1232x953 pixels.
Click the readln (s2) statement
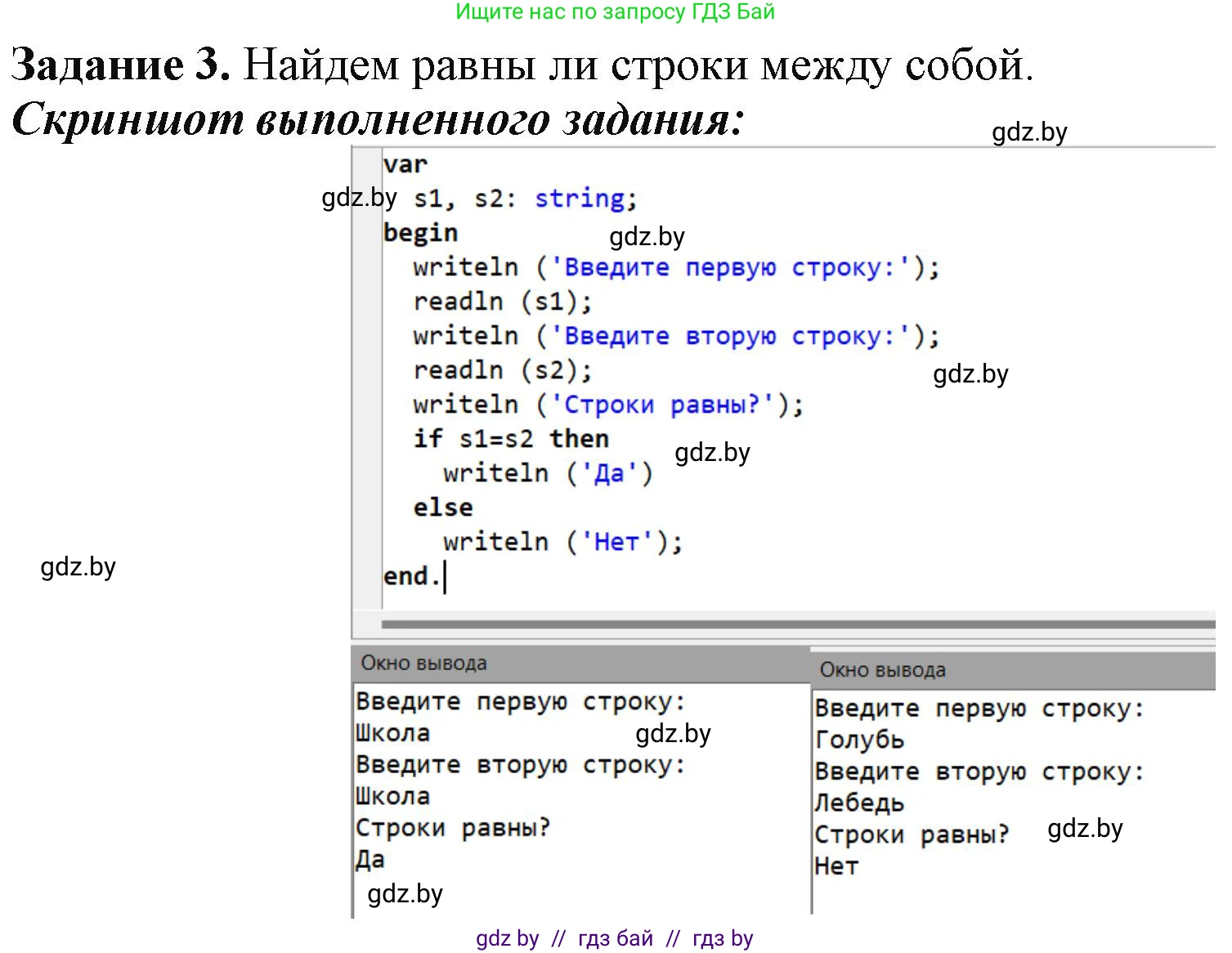click(x=501, y=369)
